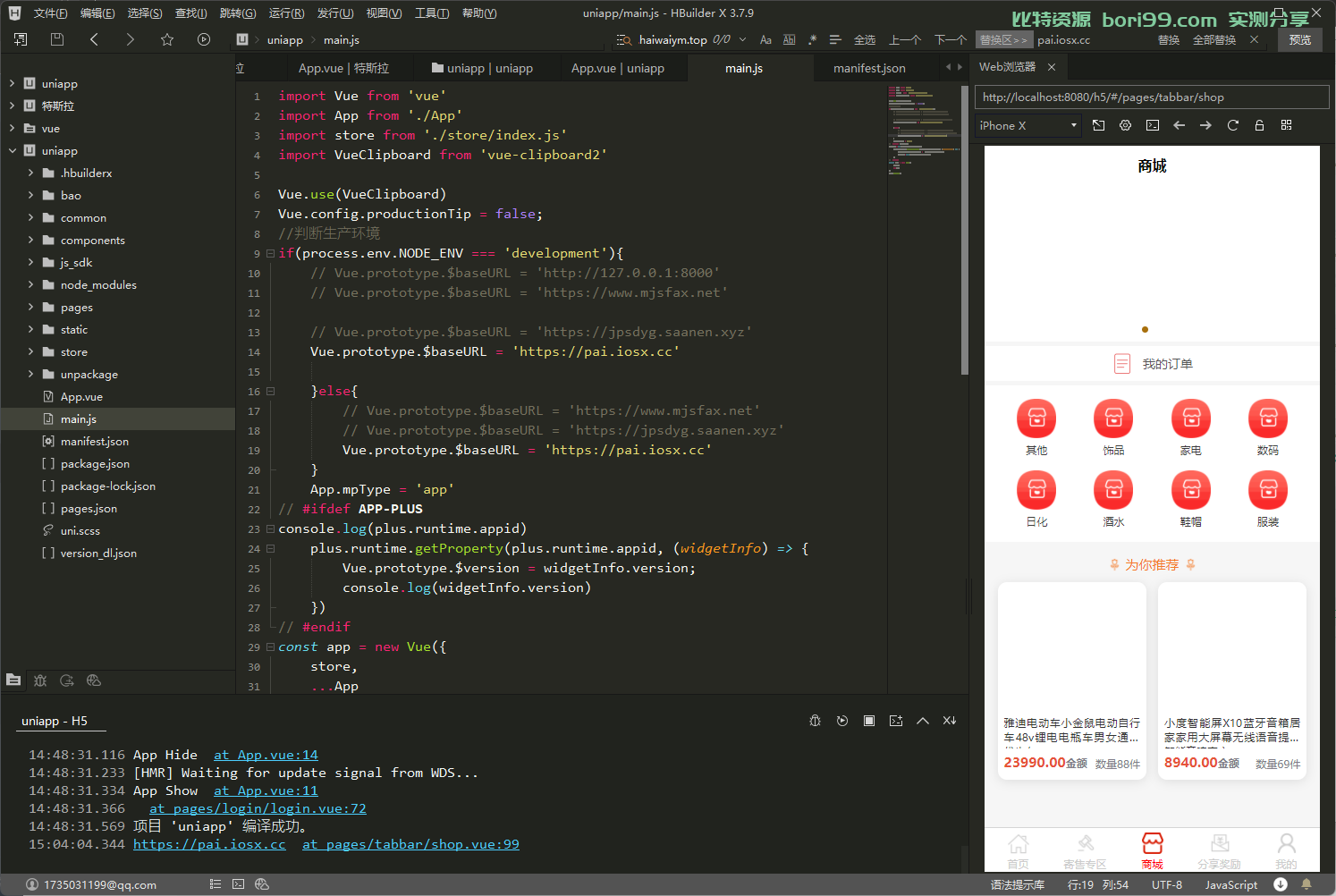Click 下一个 to find next match
Screen dimensions: 1336x896
(950, 39)
